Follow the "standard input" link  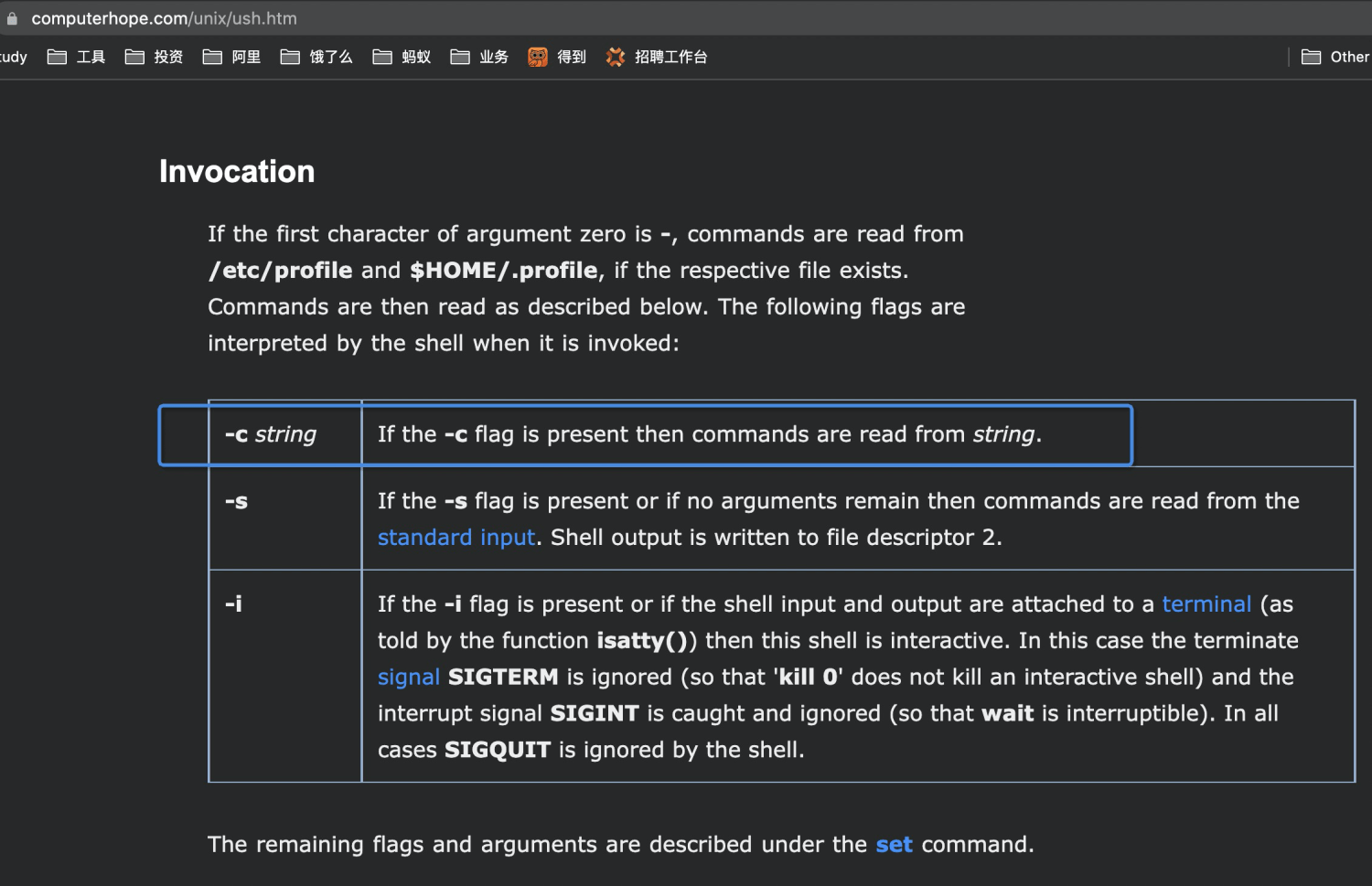tap(456, 538)
